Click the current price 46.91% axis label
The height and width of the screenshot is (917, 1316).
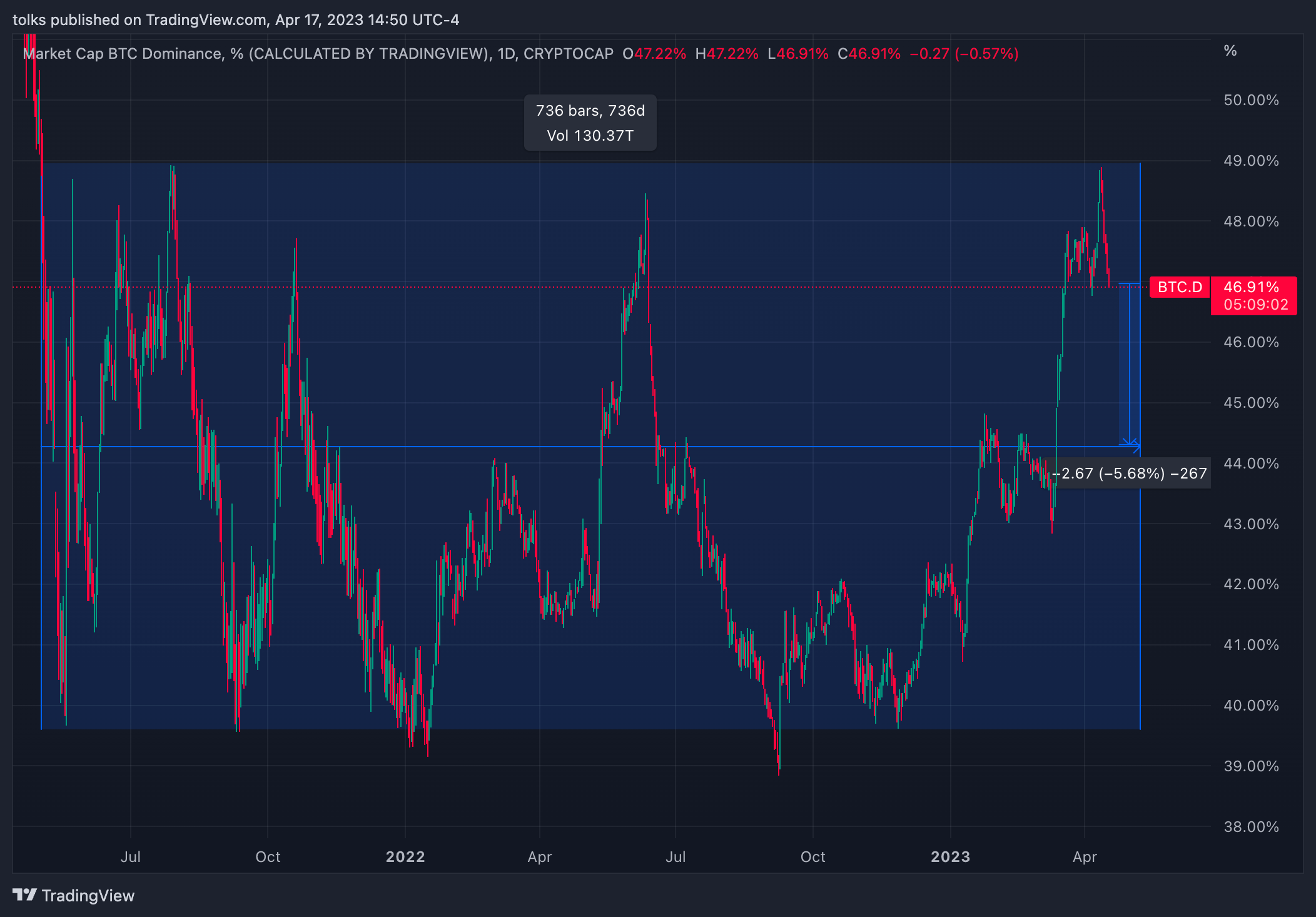pyautogui.click(x=1251, y=287)
